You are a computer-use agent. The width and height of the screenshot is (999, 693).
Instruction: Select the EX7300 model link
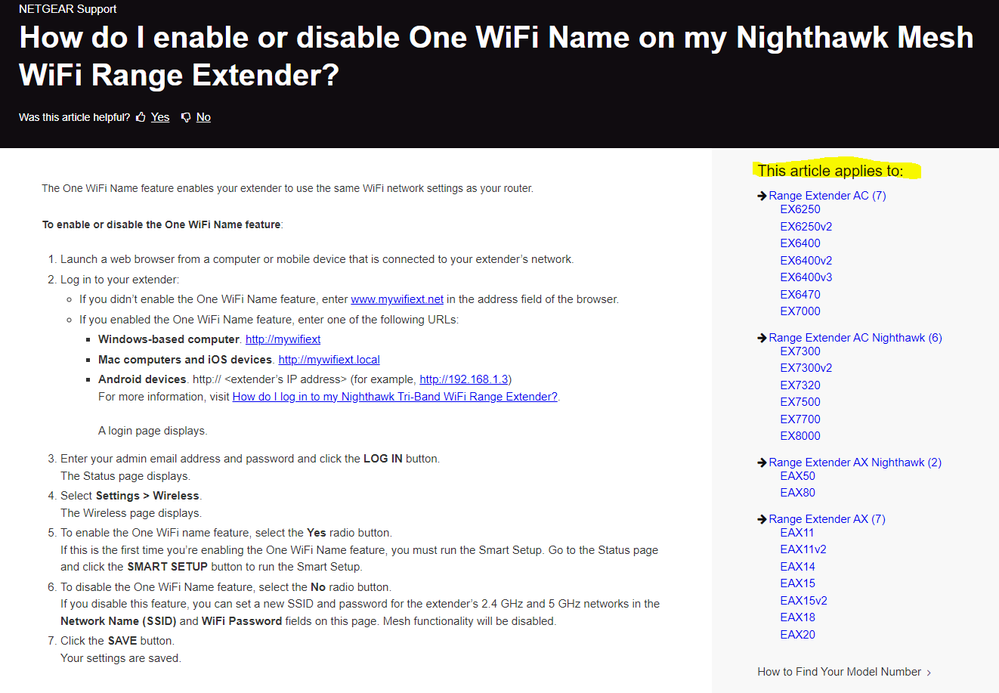[x=800, y=352]
